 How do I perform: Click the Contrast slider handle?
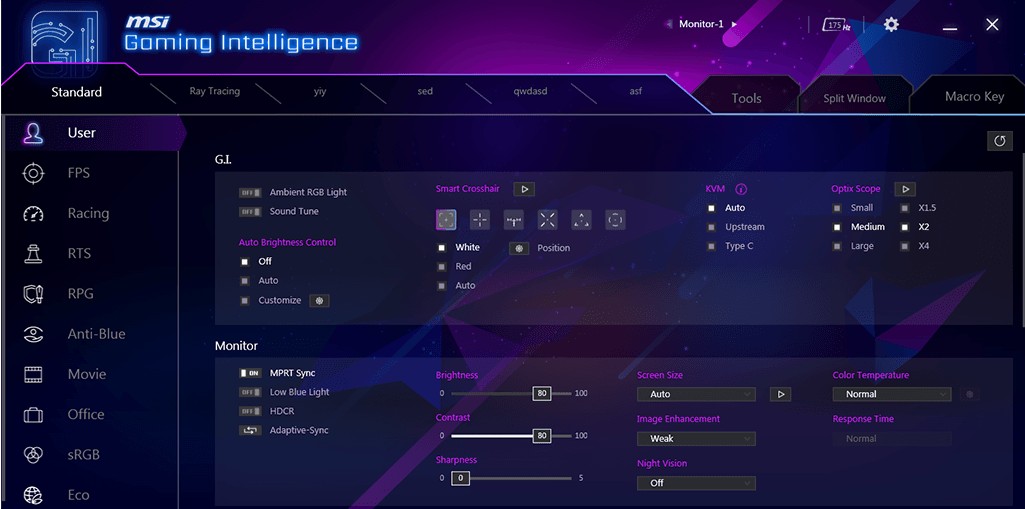(x=541, y=436)
